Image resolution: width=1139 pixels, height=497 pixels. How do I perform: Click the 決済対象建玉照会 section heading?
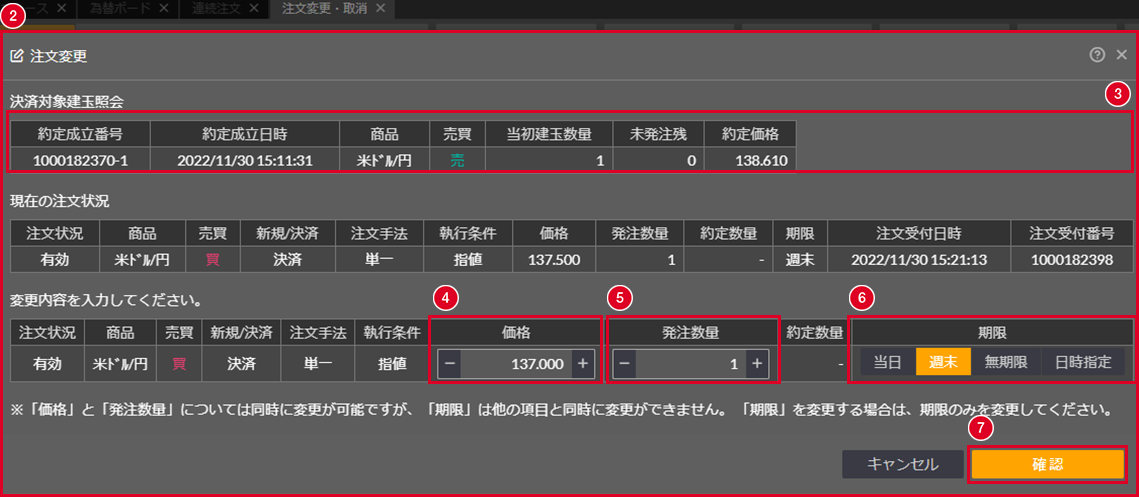click(x=67, y=102)
